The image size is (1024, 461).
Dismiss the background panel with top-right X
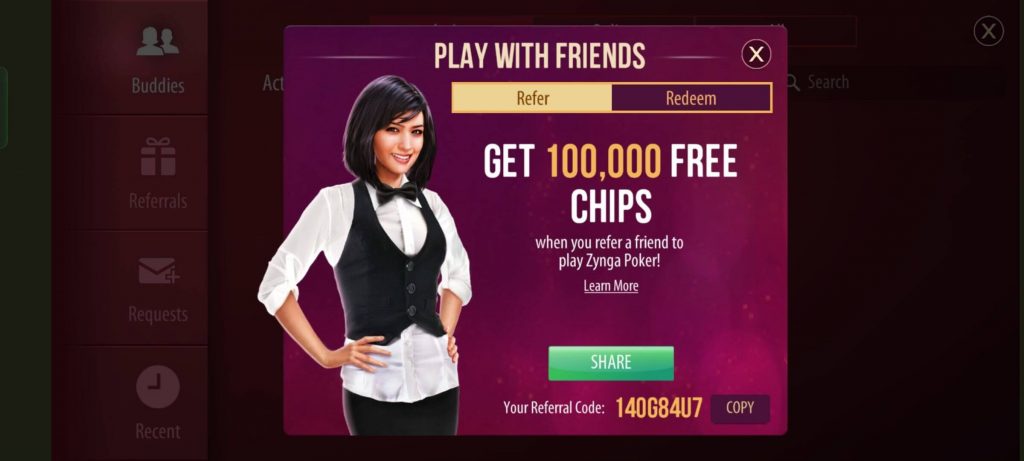tap(988, 31)
